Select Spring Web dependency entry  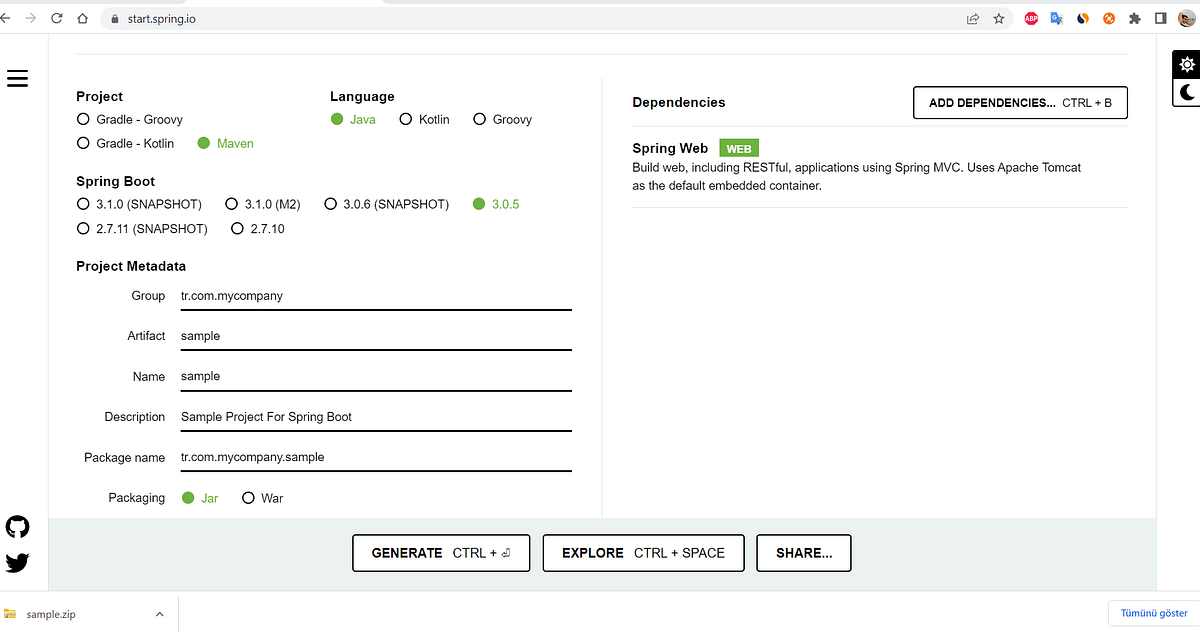pos(880,166)
